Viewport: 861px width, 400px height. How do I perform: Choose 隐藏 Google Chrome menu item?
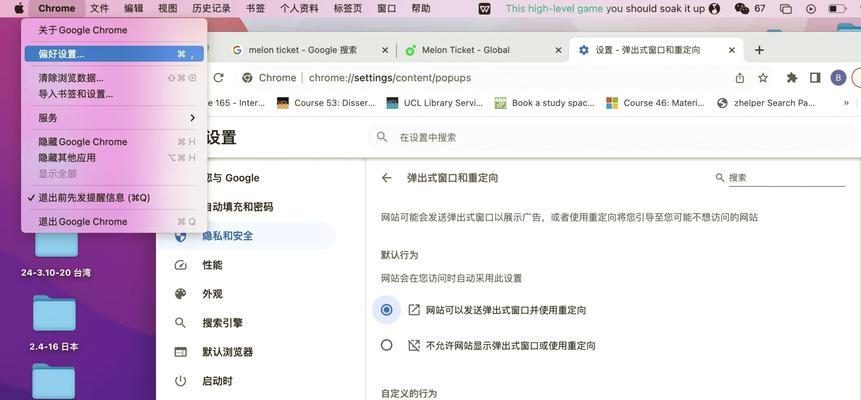tap(114, 142)
